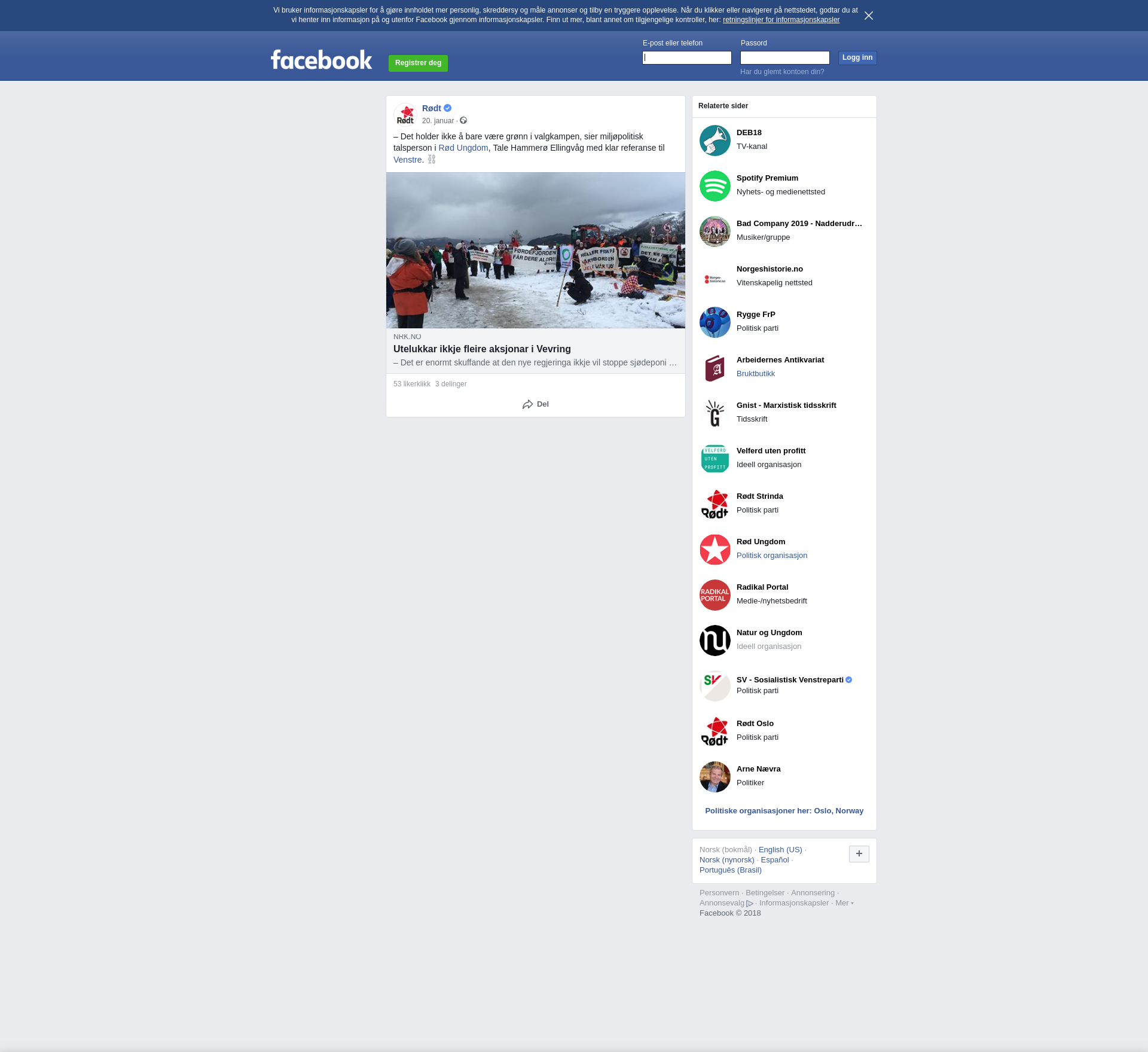Open the Venstre mention in post
1148x1052 pixels.
click(407, 160)
